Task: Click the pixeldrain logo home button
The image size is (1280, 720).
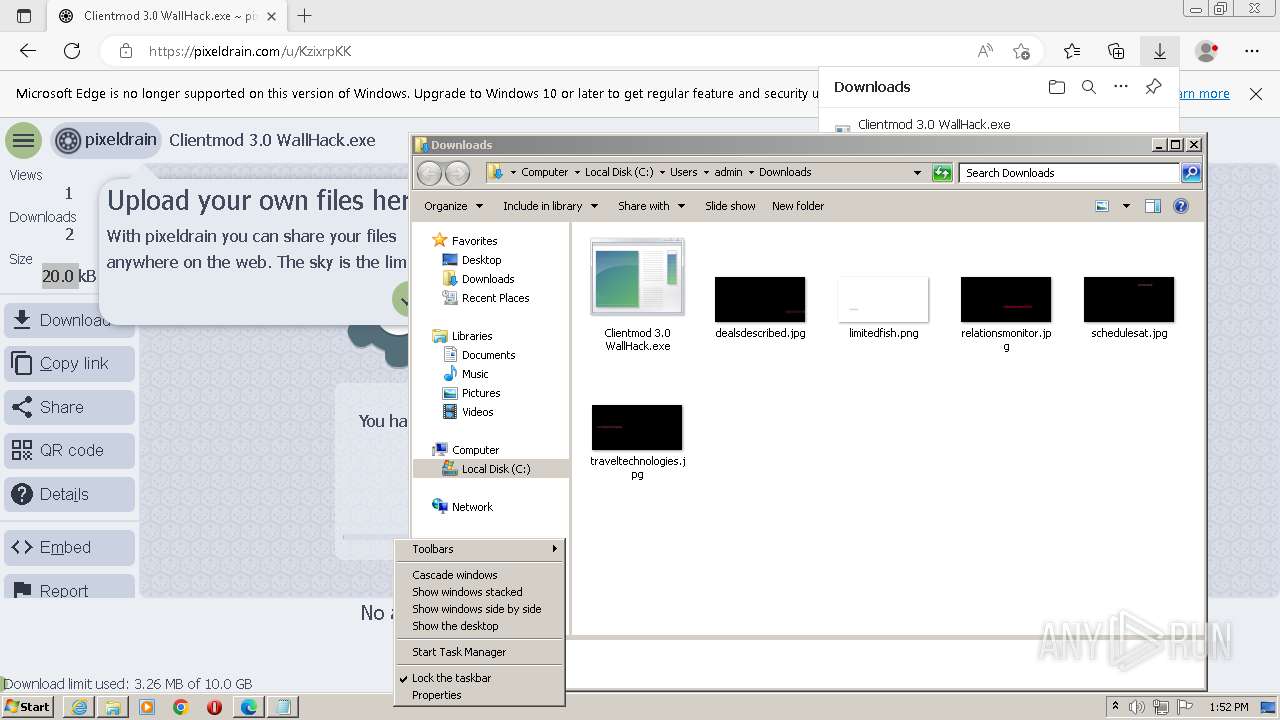Action: 106,140
